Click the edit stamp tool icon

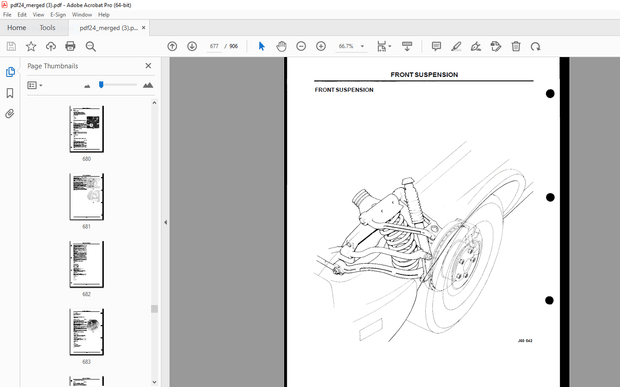496,46
